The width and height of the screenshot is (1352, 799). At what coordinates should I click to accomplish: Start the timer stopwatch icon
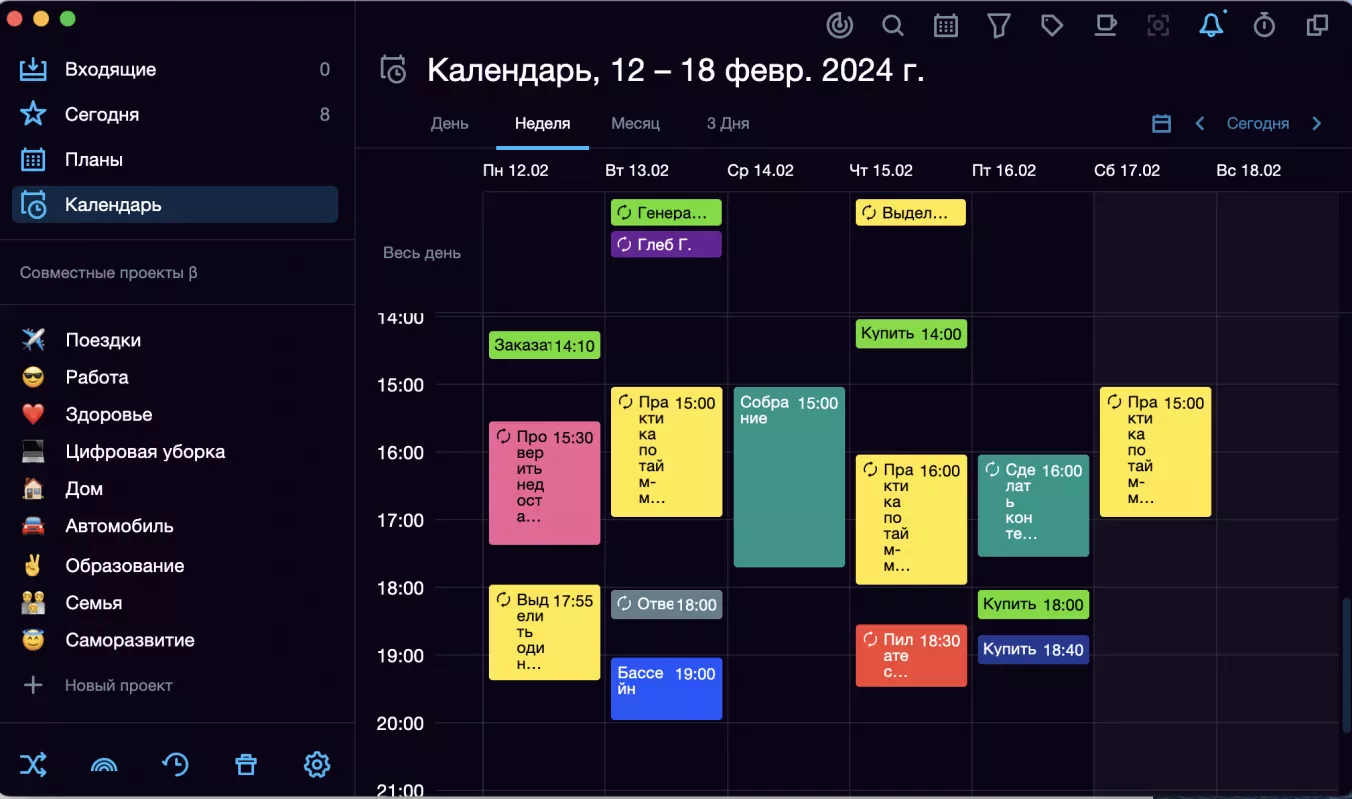(x=1265, y=26)
